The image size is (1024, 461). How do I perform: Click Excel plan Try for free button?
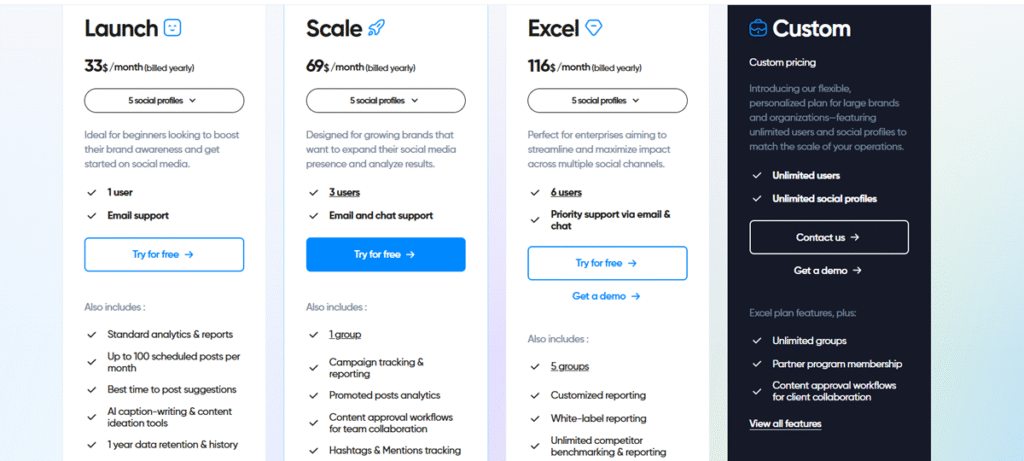(x=607, y=263)
